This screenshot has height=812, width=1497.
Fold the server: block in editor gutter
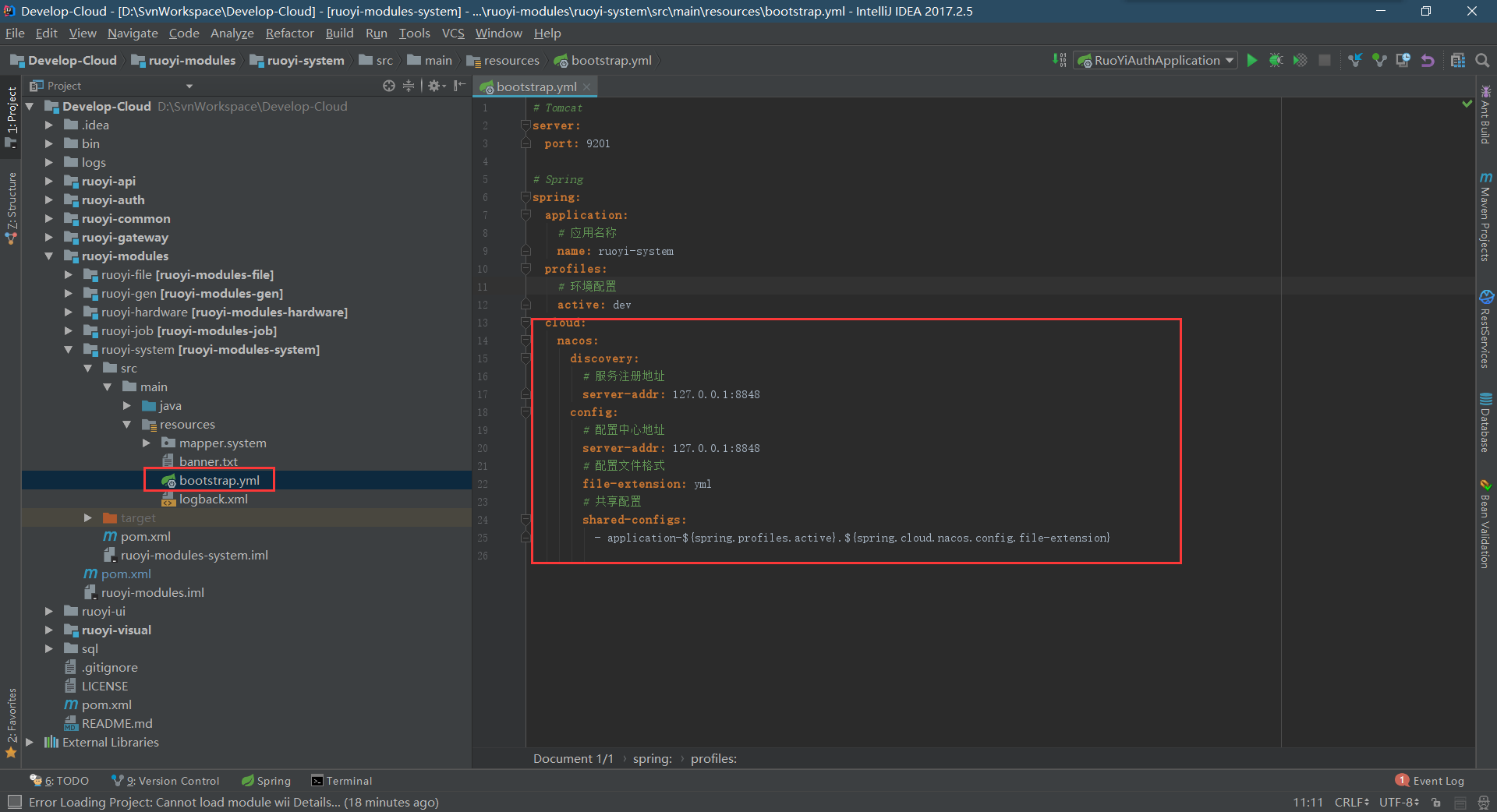526,125
